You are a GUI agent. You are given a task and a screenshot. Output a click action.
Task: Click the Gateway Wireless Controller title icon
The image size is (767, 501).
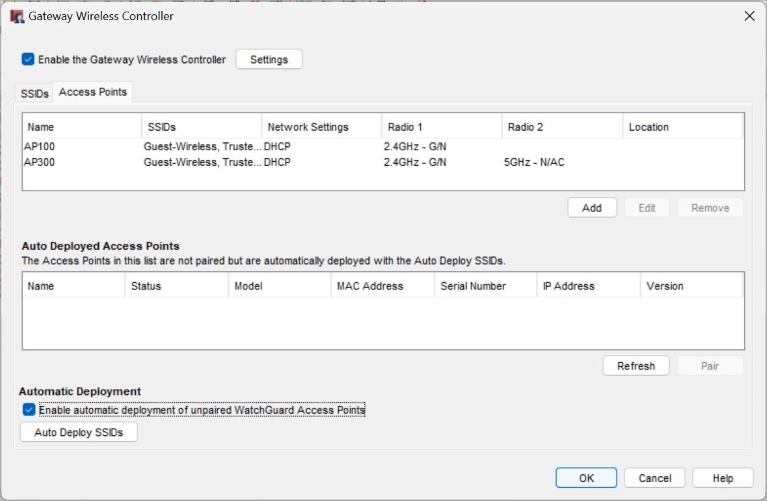[x=17, y=16]
